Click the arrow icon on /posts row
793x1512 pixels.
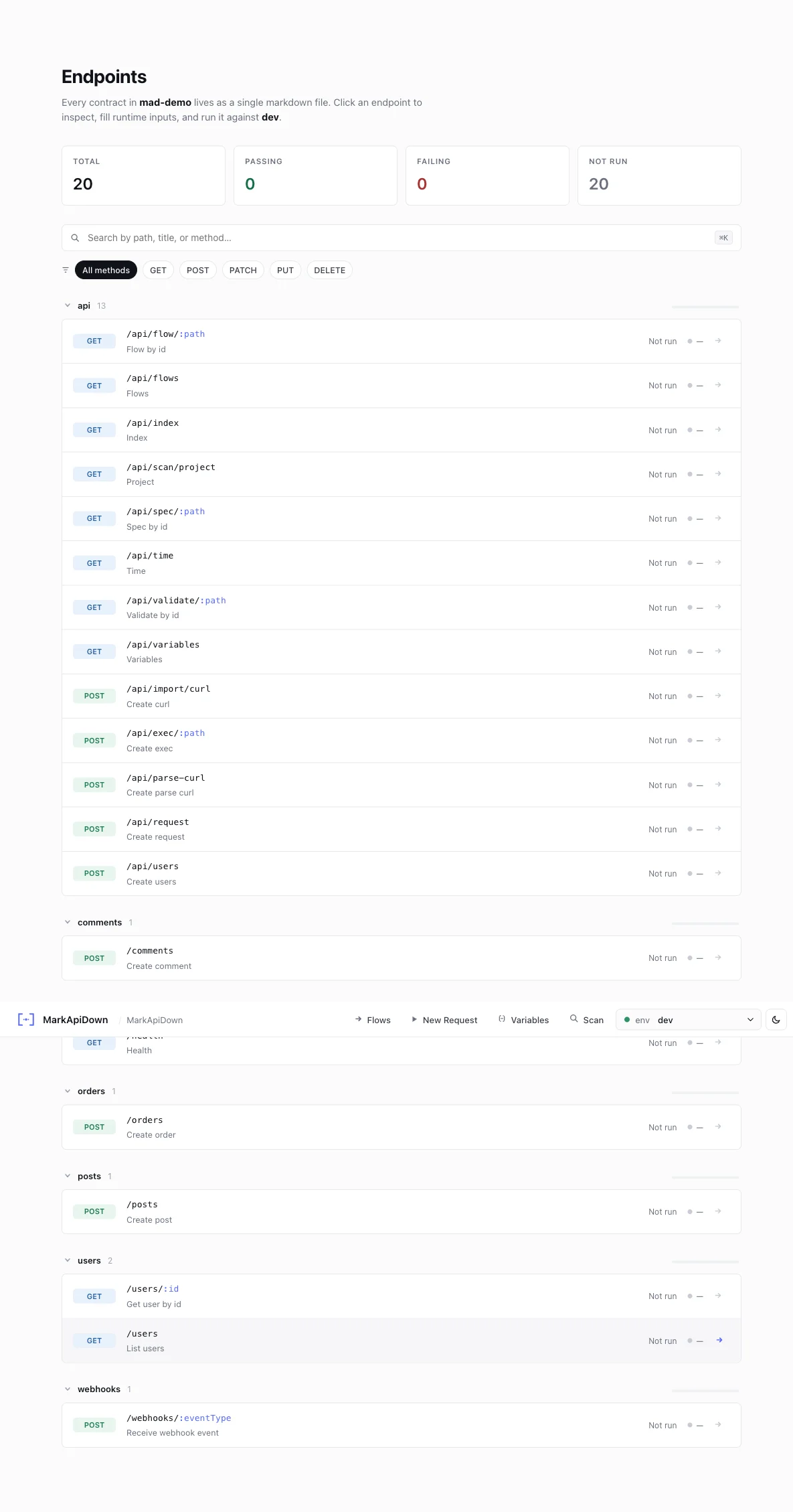(718, 1211)
